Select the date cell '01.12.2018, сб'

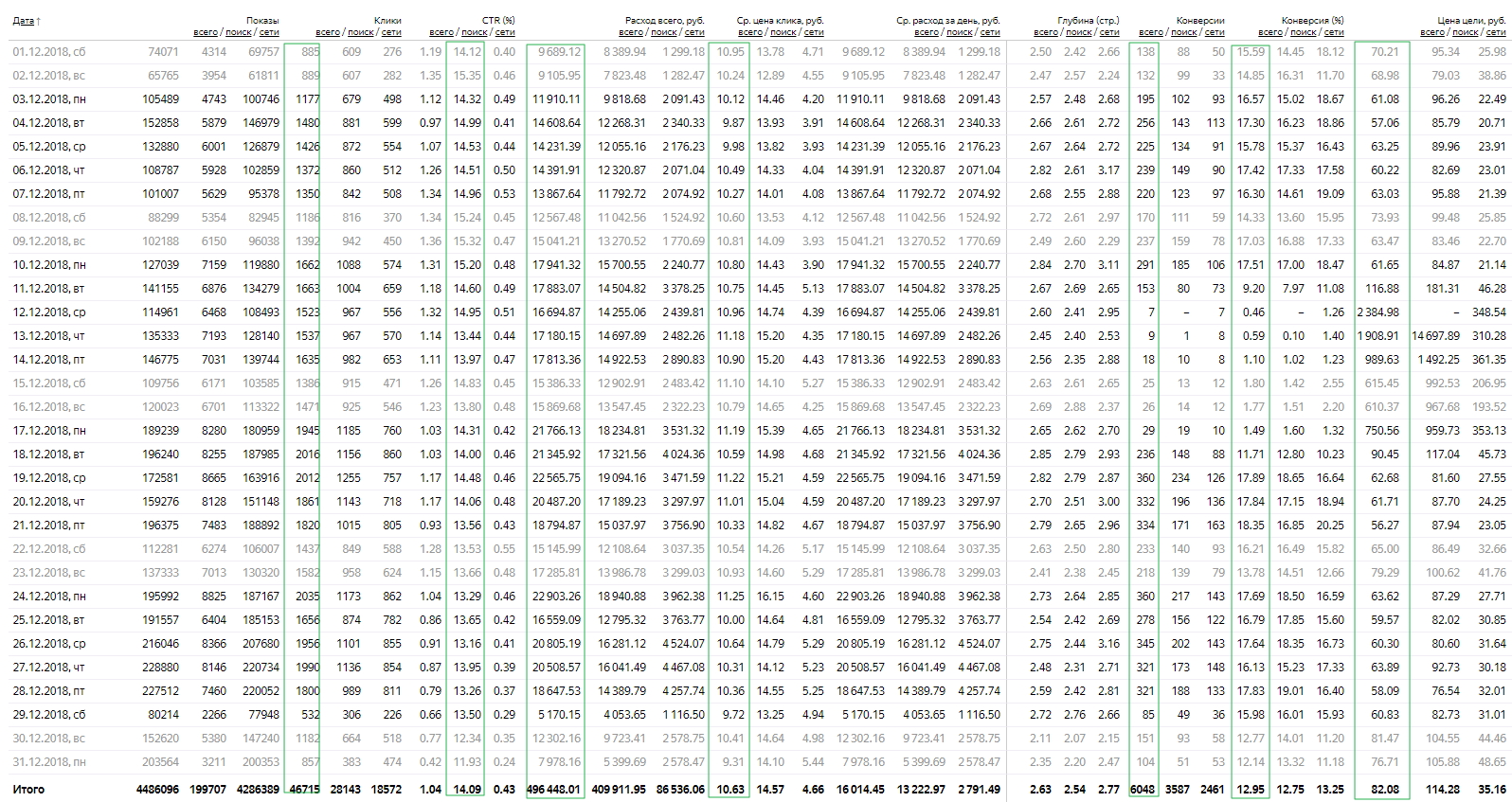click(49, 52)
